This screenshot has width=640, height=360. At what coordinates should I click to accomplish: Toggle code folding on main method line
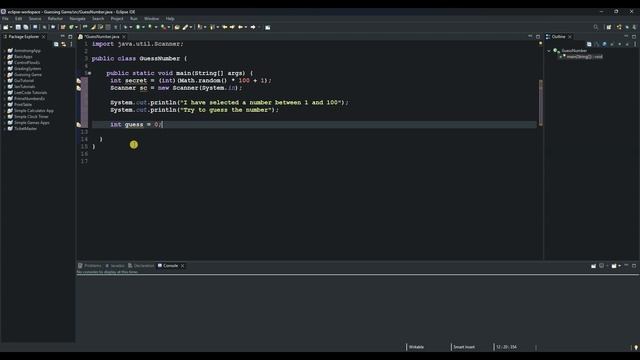tap(89, 73)
